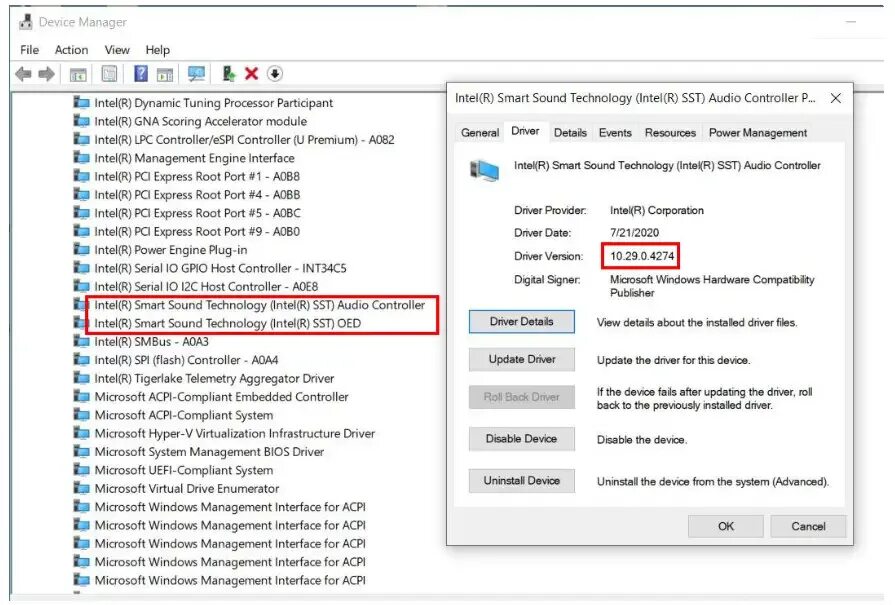Open the File menu
Viewport: 895px width, 605px height.
tap(30, 50)
